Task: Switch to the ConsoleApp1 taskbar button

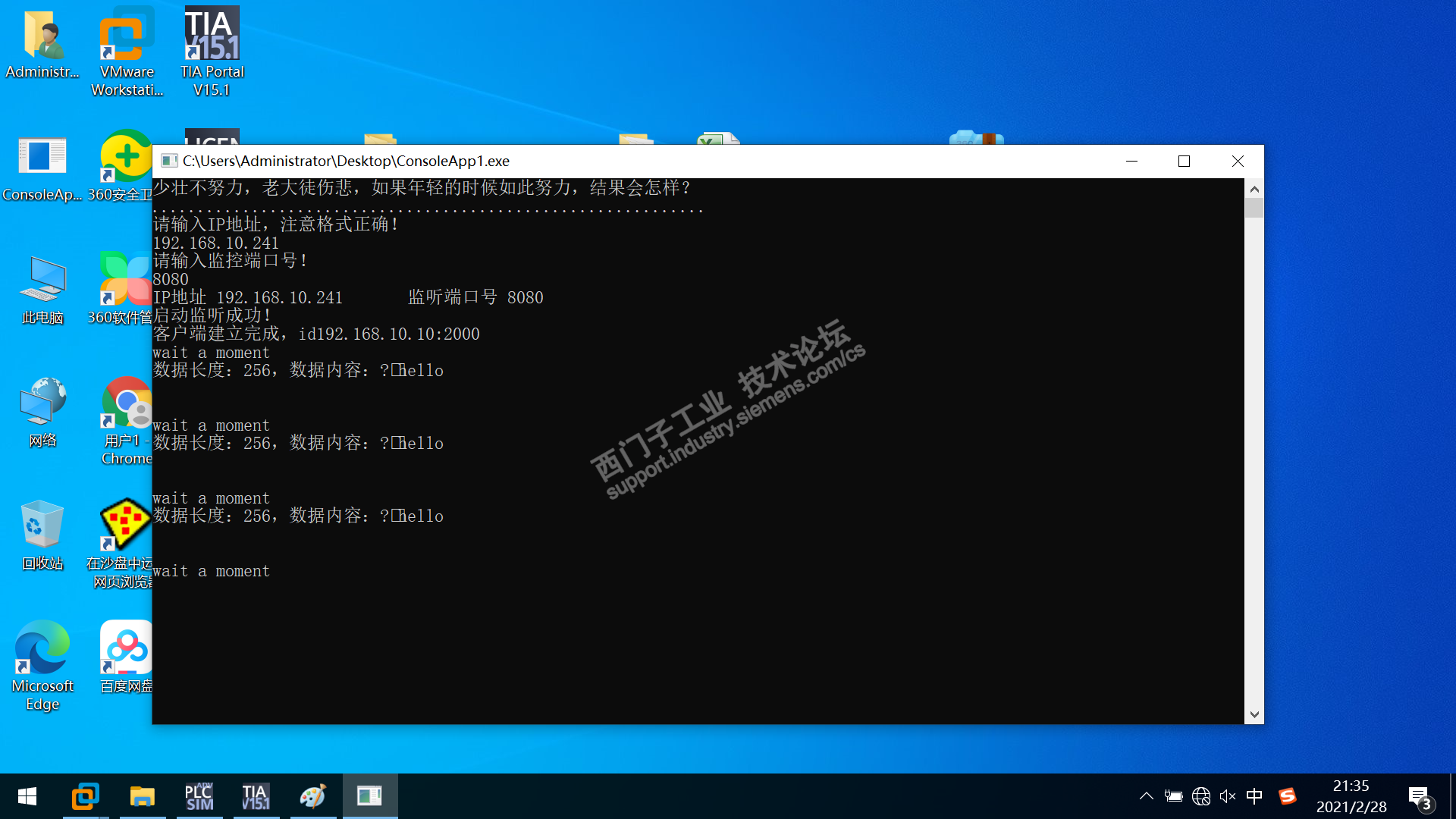Action: point(369,796)
